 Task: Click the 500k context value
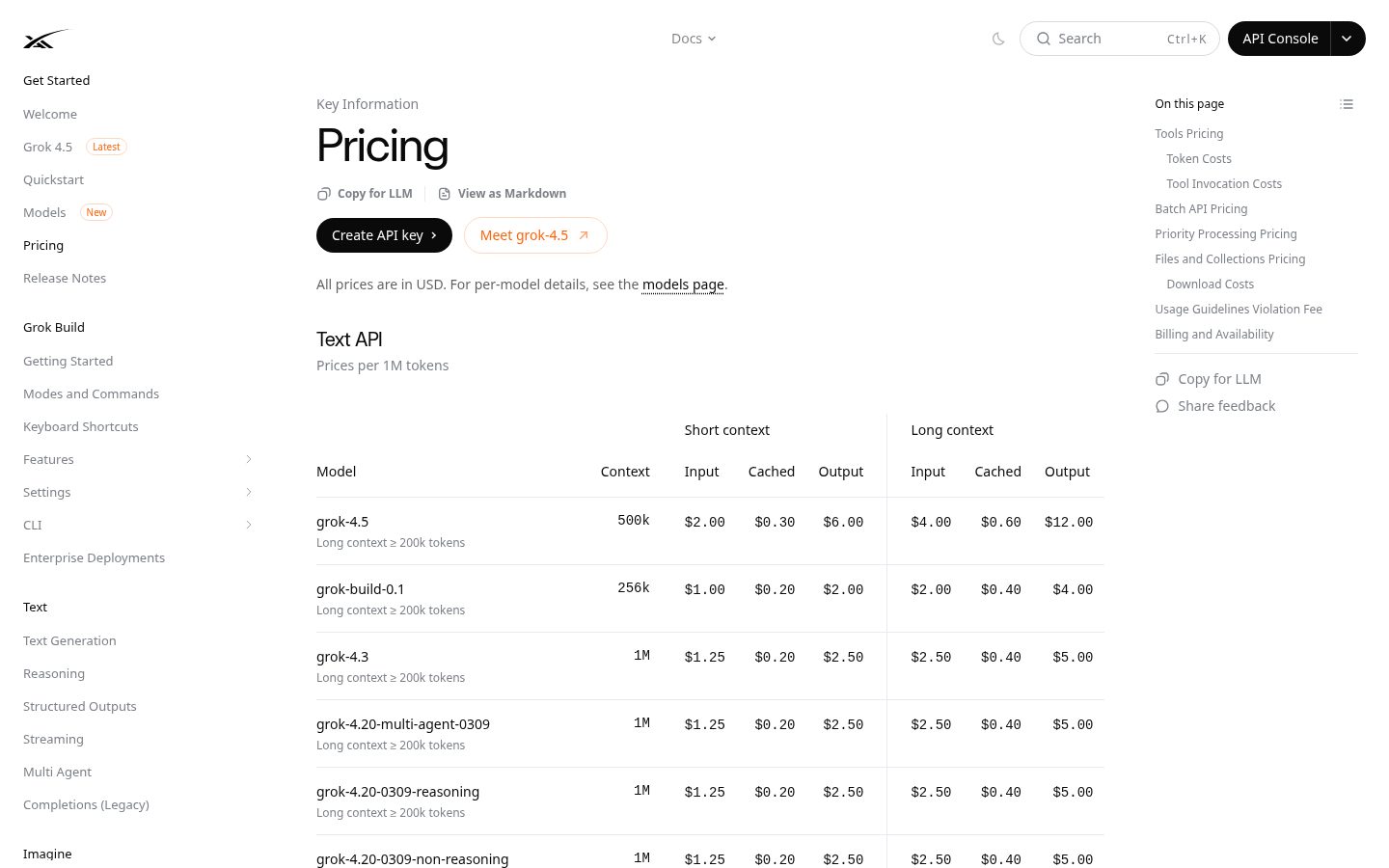click(634, 520)
